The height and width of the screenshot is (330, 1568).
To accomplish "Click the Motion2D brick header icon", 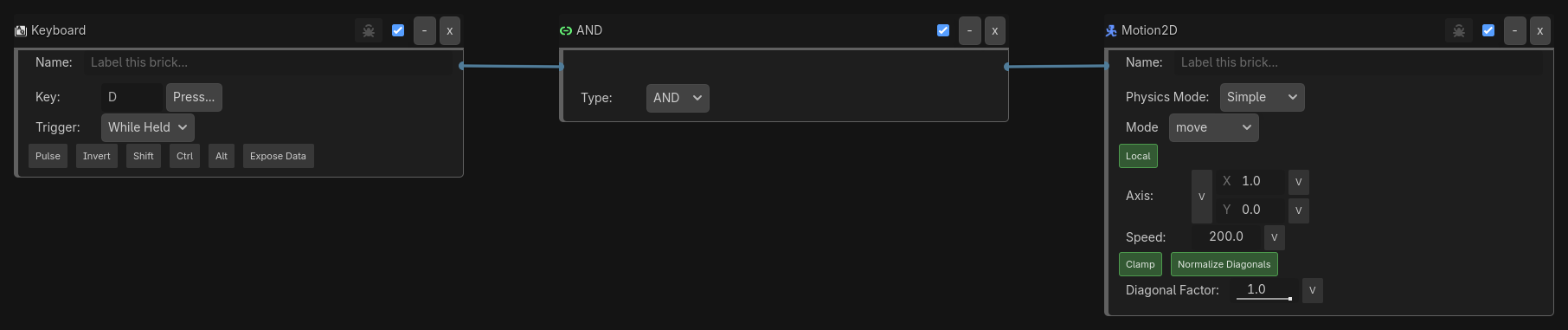I will [x=1111, y=30].
